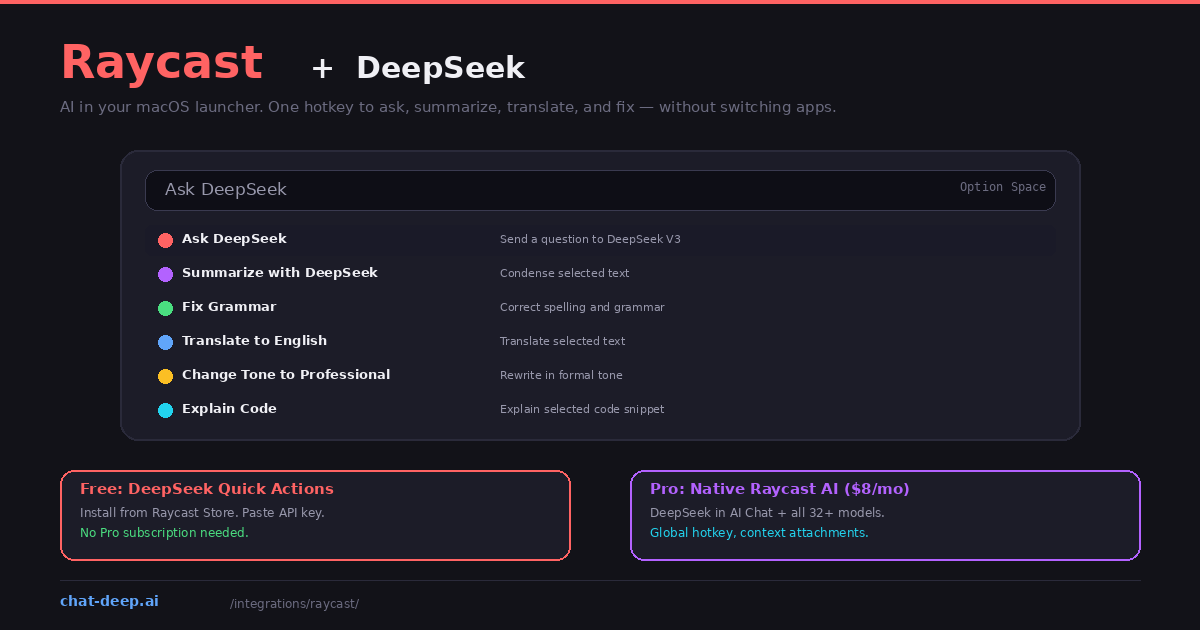Click the cyan Explain Code icon

(166, 410)
